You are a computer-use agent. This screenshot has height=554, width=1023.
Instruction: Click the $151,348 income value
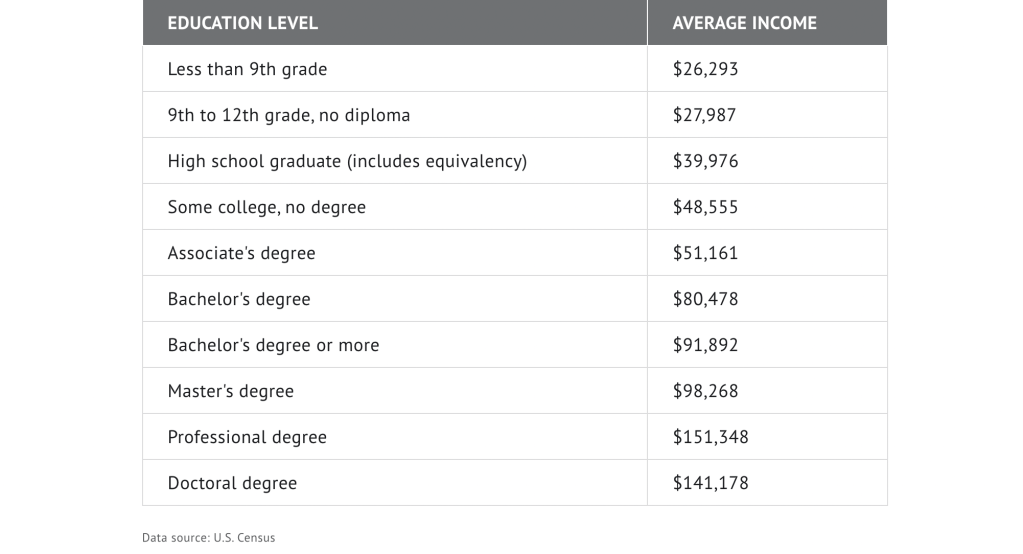(x=710, y=437)
